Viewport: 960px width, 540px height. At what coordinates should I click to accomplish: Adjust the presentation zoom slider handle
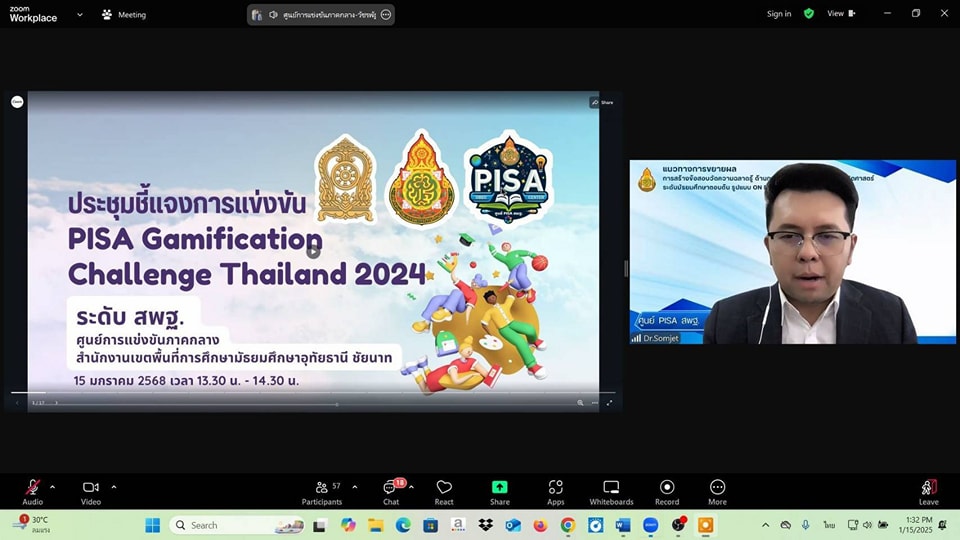click(x=337, y=404)
